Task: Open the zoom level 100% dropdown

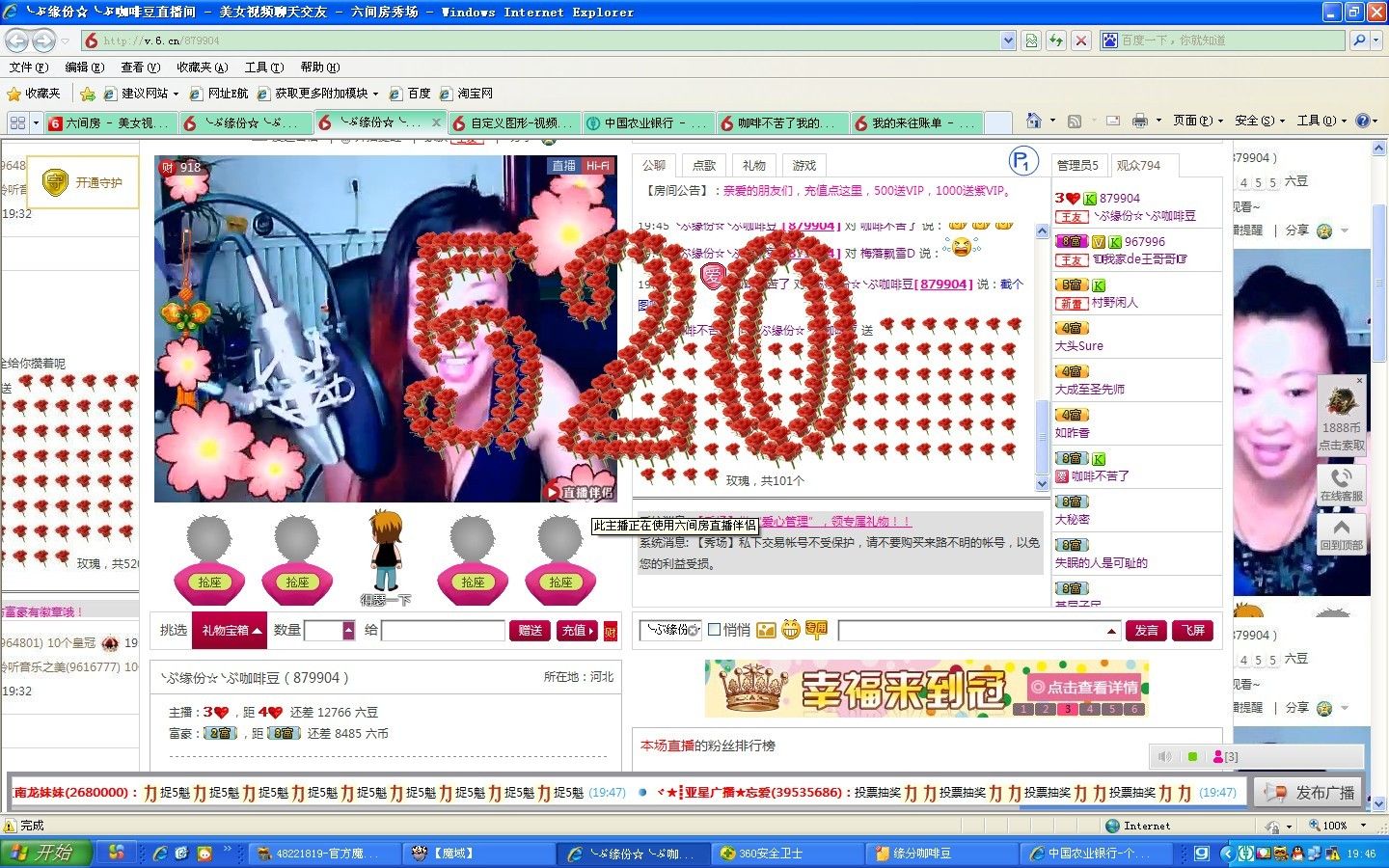Action: 1363,826
